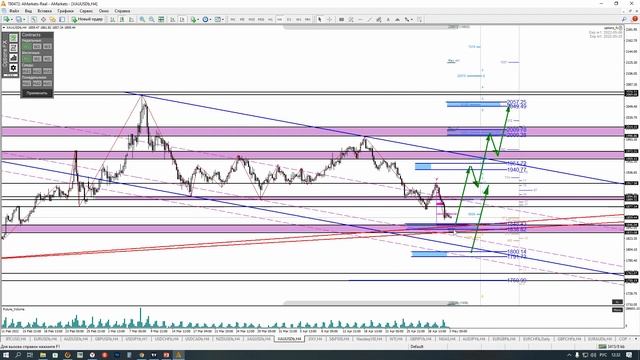Switch timeframe to H1
The height and width of the screenshot is (360, 640).
pos(270,19)
